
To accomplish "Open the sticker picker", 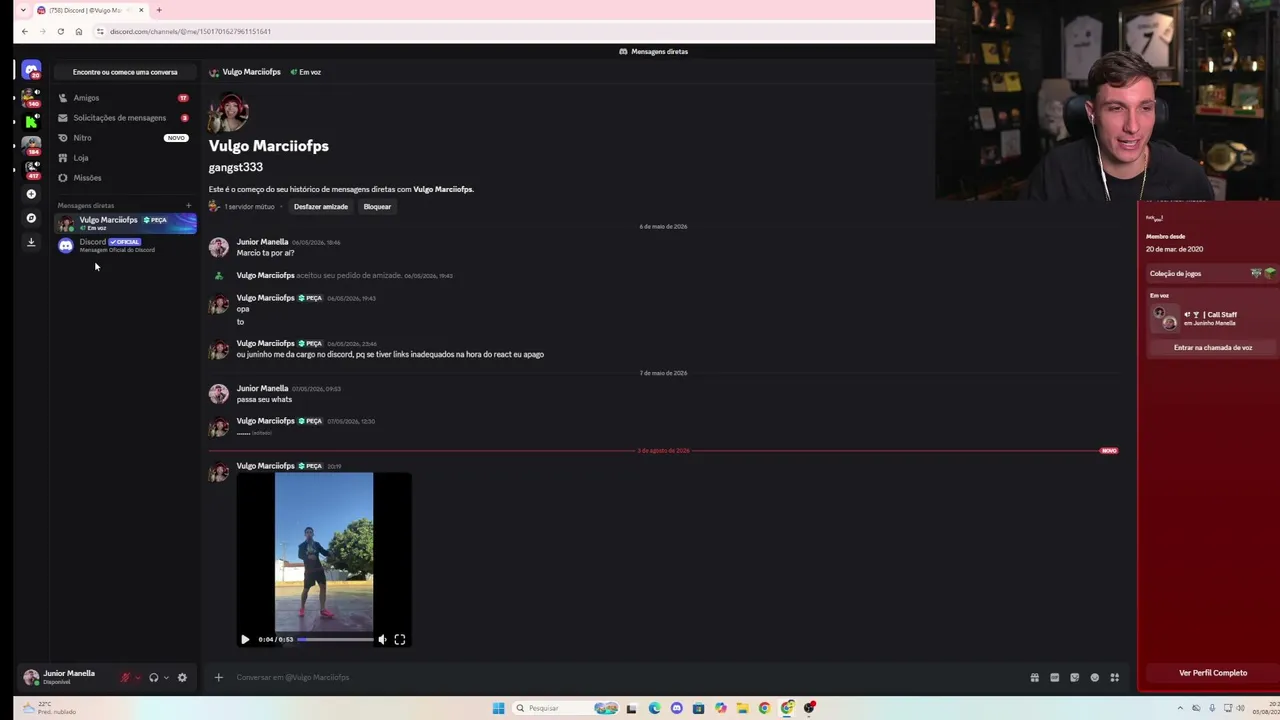I will [x=1075, y=677].
